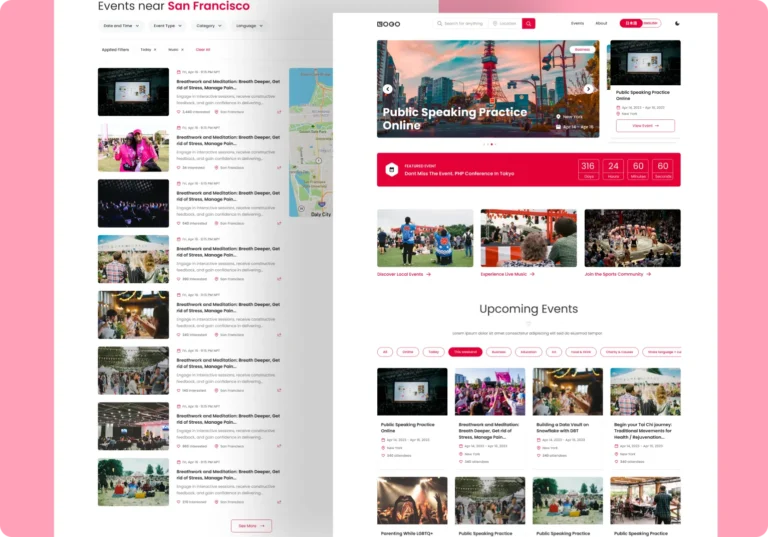This screenshot has height=537, width=768.
Task: Switch the site language to English
Action: 650,23
